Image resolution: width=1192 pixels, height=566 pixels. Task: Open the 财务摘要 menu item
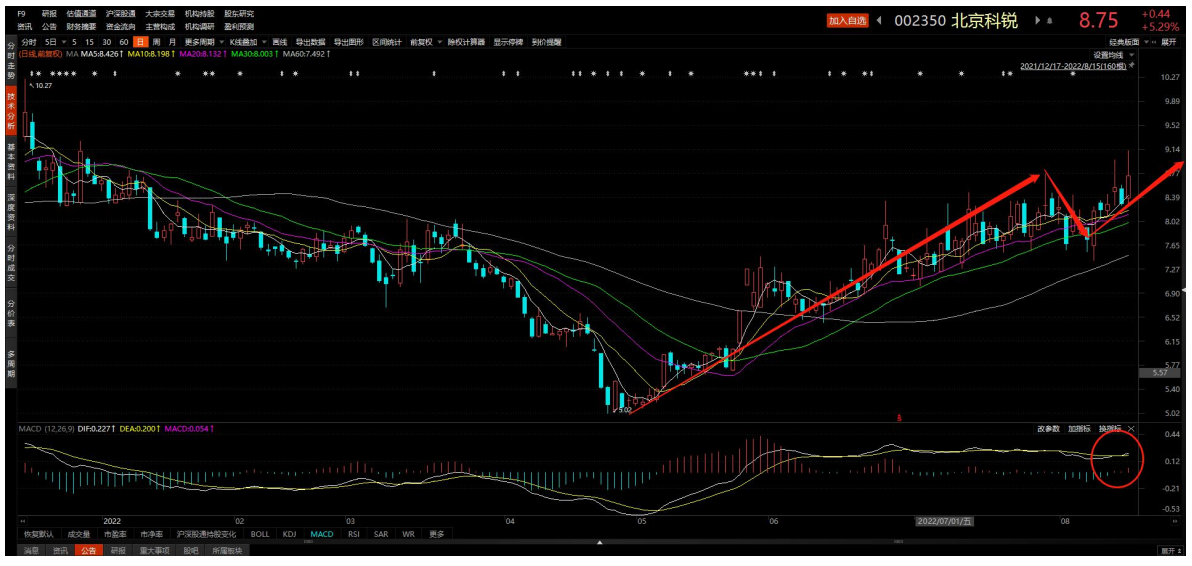pos(82,27)
